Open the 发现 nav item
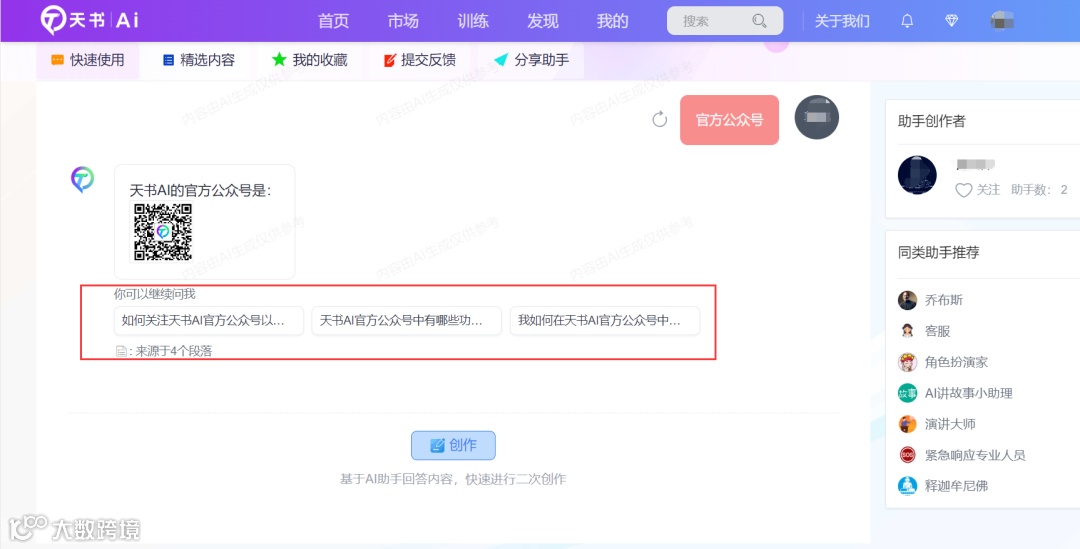The image size is (1080, 549). (543, 21)
